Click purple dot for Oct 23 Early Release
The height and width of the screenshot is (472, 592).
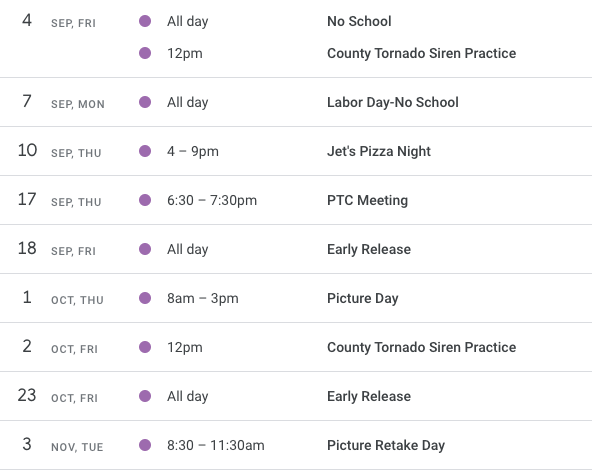point(145,396)
